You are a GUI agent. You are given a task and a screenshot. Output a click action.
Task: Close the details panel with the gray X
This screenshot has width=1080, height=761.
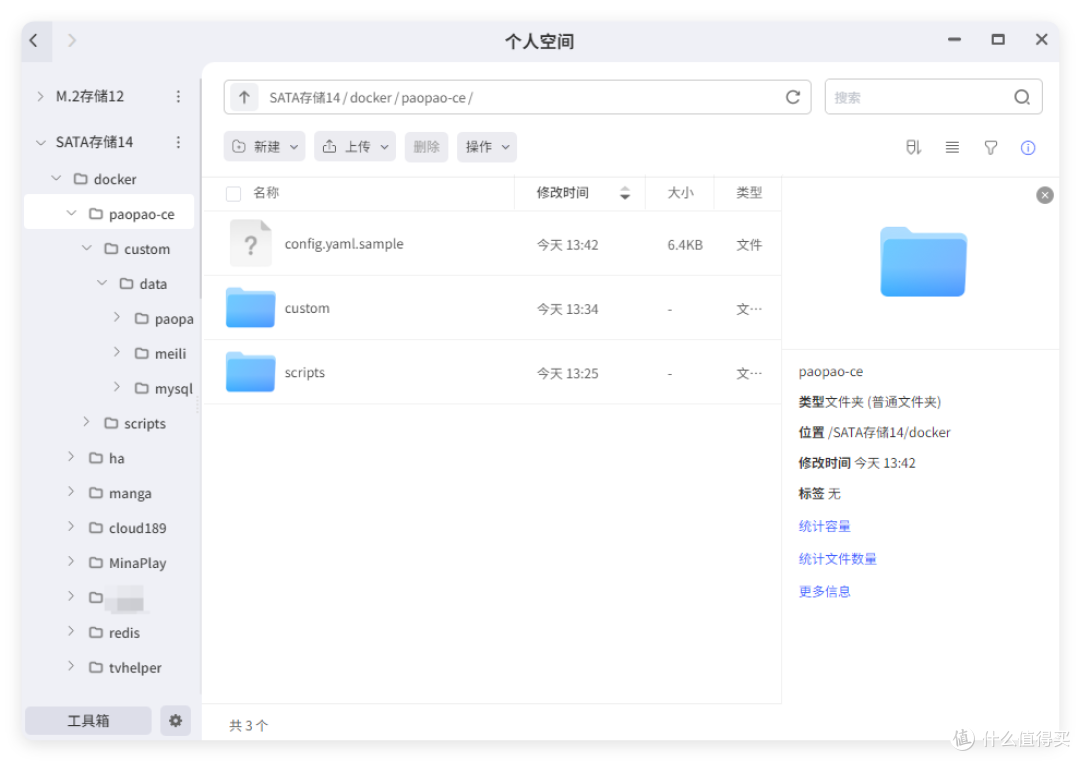coord(1044,196)
